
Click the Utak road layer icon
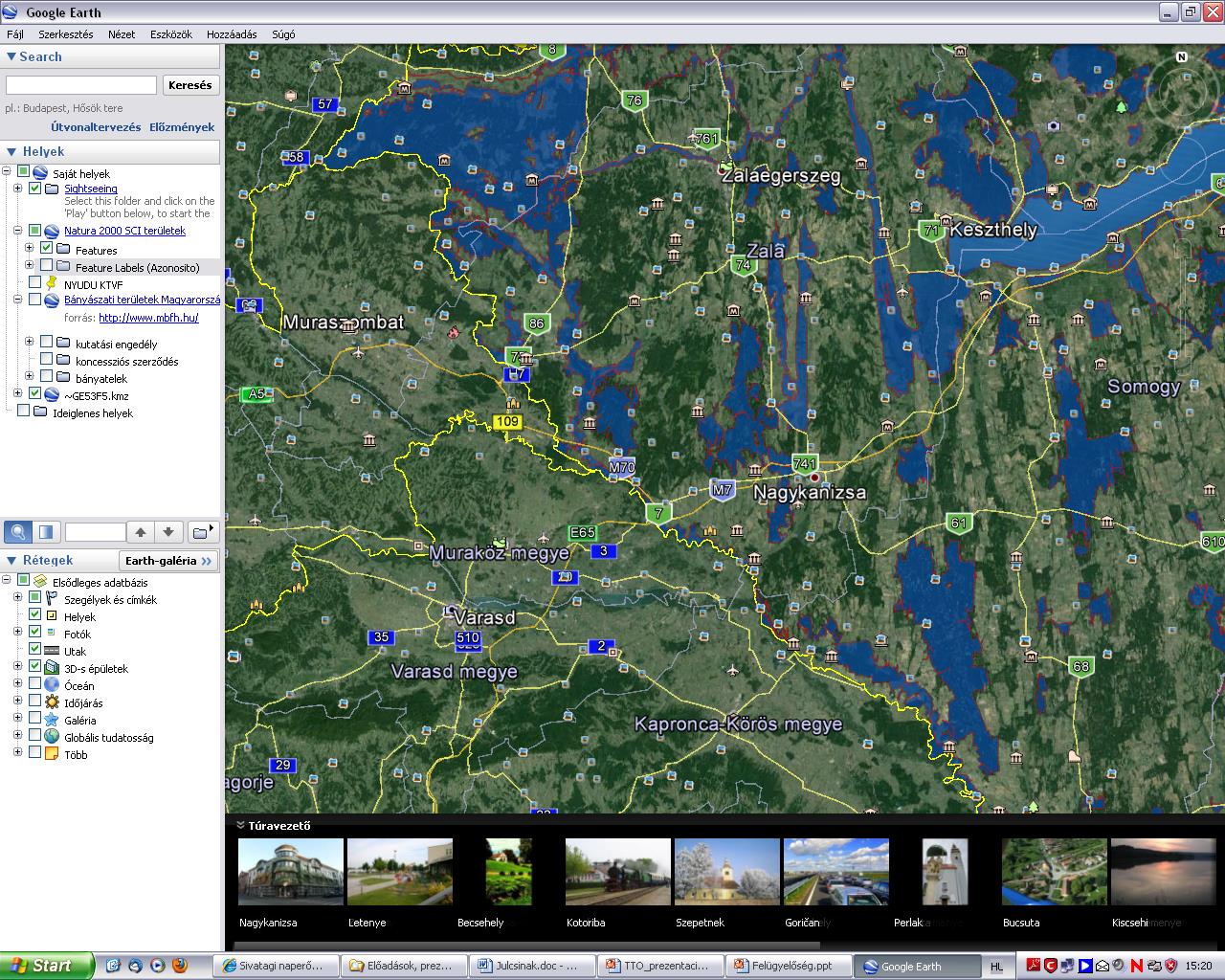52,651
